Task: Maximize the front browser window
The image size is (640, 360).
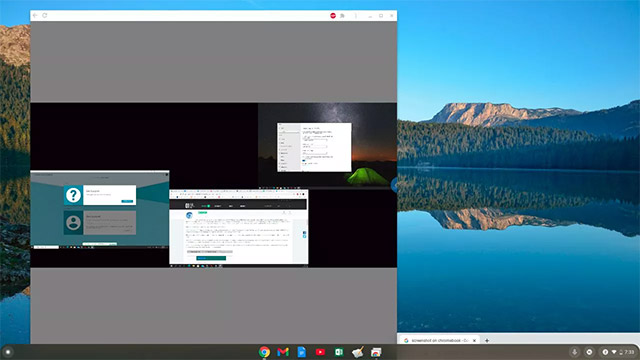Action: pyautogui.click(x=381, y=16)
